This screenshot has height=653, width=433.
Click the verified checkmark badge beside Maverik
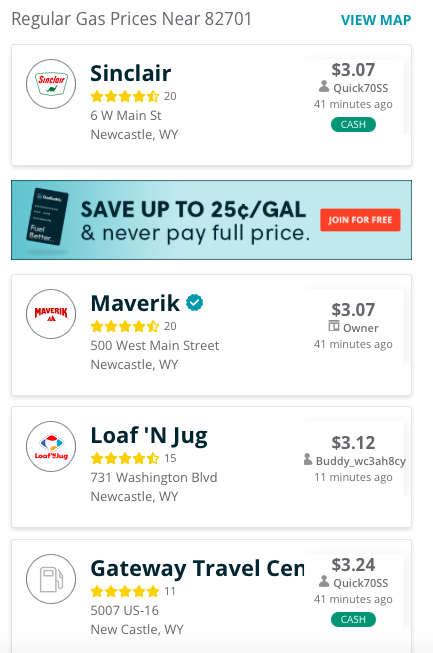(194, 303)
